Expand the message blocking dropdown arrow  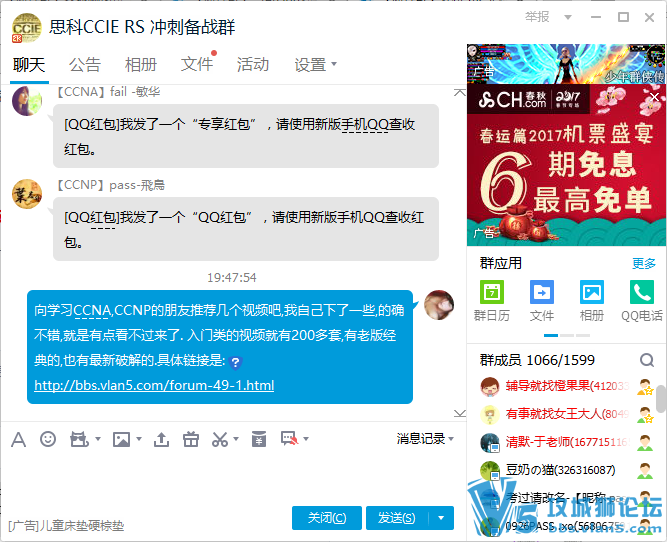tap(306, 439)
